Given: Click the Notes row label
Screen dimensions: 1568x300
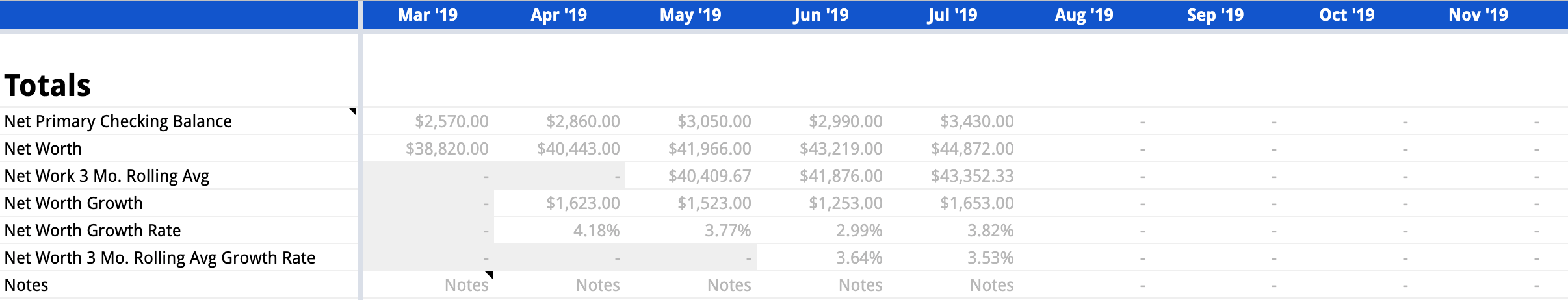Looking at the screenshot, I should [26, 285].
